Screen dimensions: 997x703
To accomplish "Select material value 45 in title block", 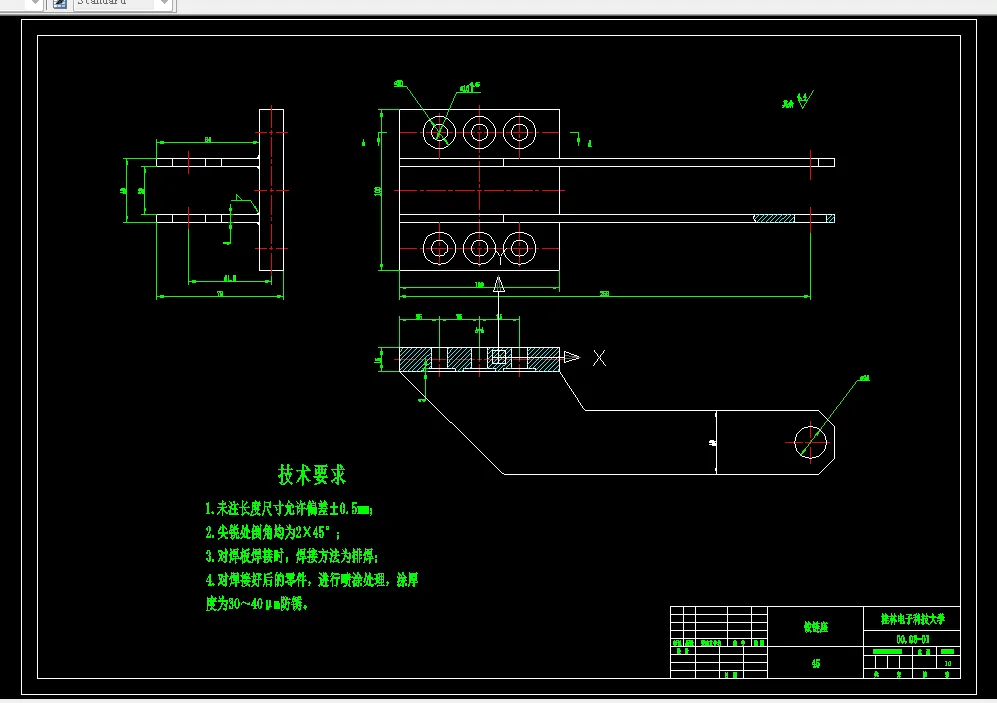I will pyautogui.click(x=816, y=664).
